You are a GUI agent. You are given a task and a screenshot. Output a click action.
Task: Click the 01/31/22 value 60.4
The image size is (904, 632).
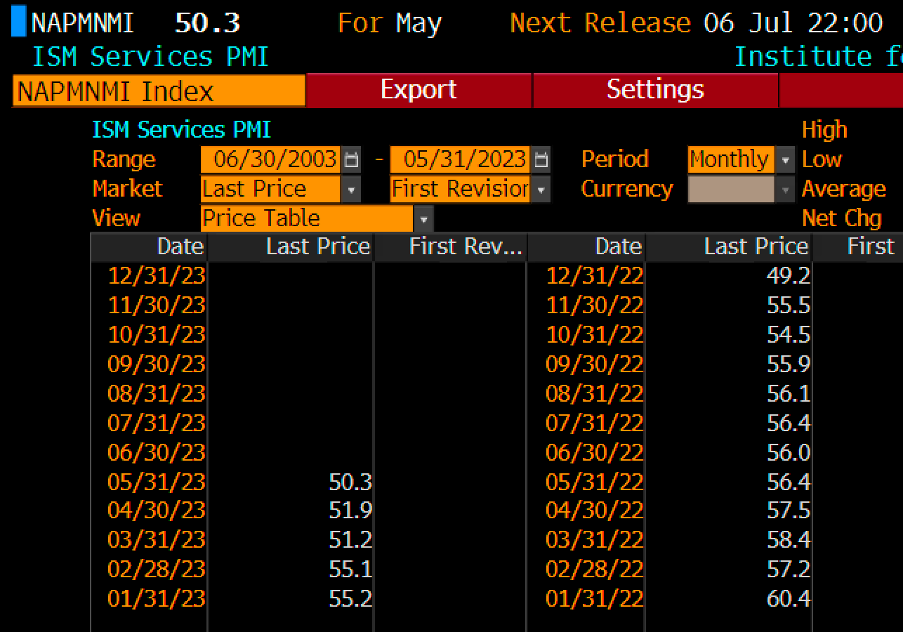click(789, 599)
